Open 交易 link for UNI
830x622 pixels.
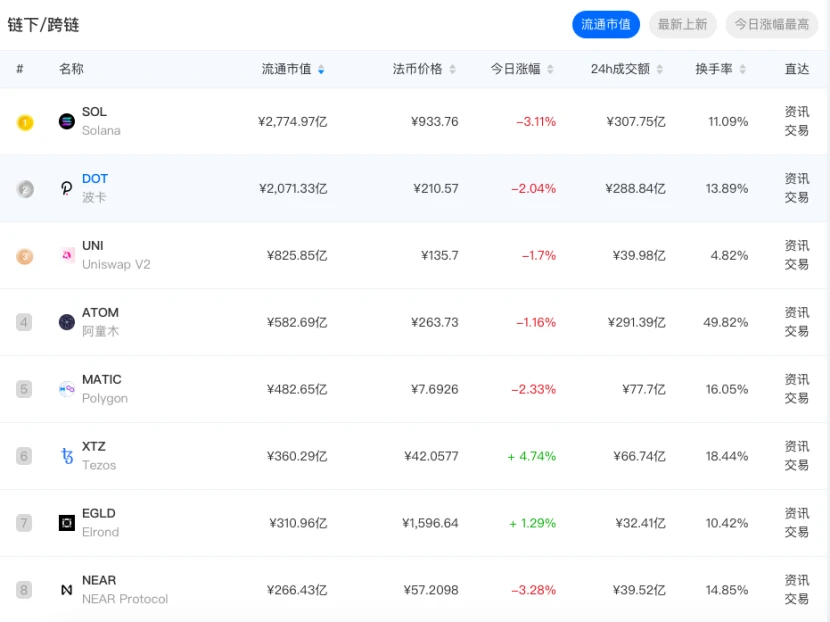pos(797,264)
